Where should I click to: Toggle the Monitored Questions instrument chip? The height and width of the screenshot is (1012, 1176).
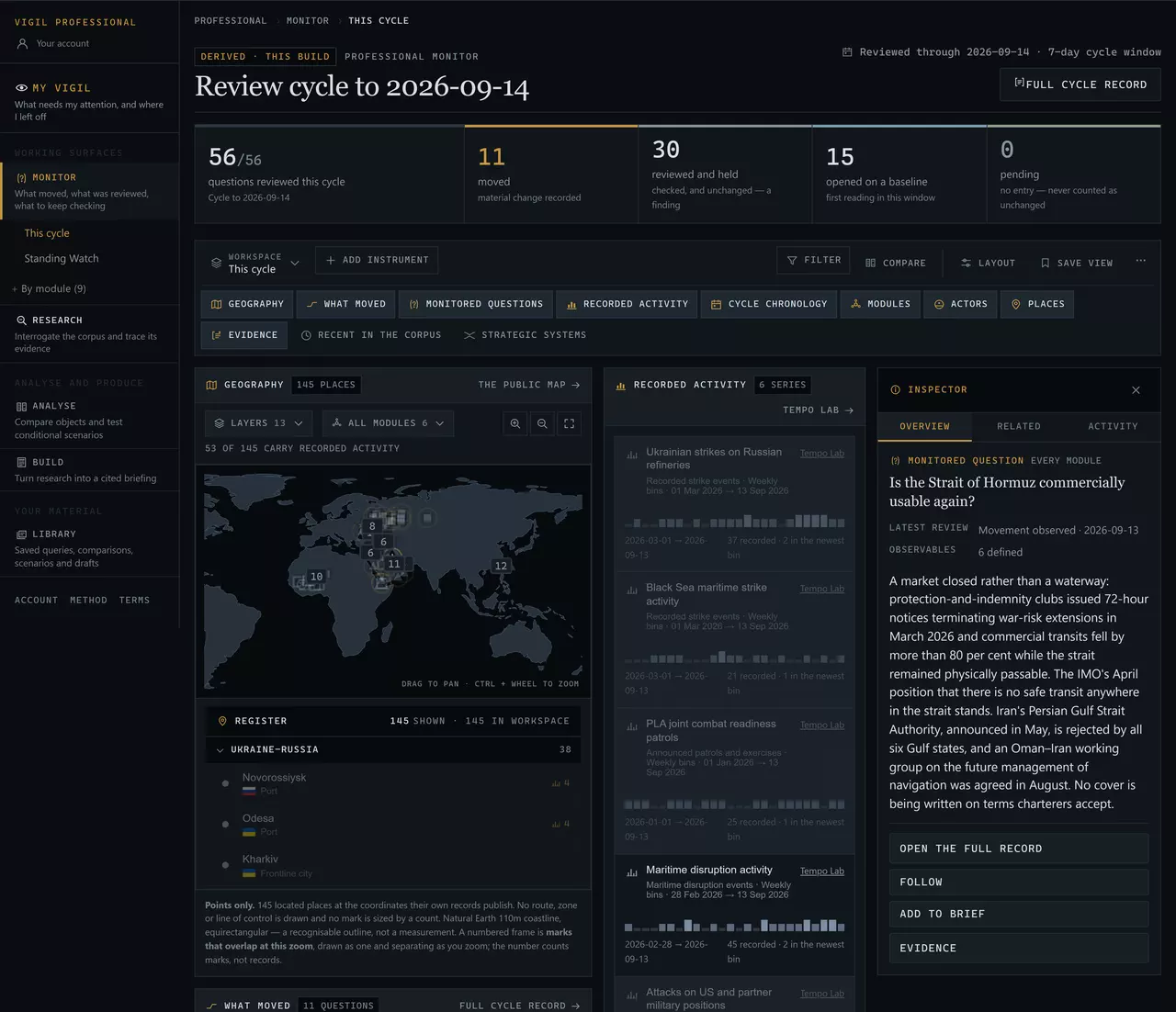[476, 304]
